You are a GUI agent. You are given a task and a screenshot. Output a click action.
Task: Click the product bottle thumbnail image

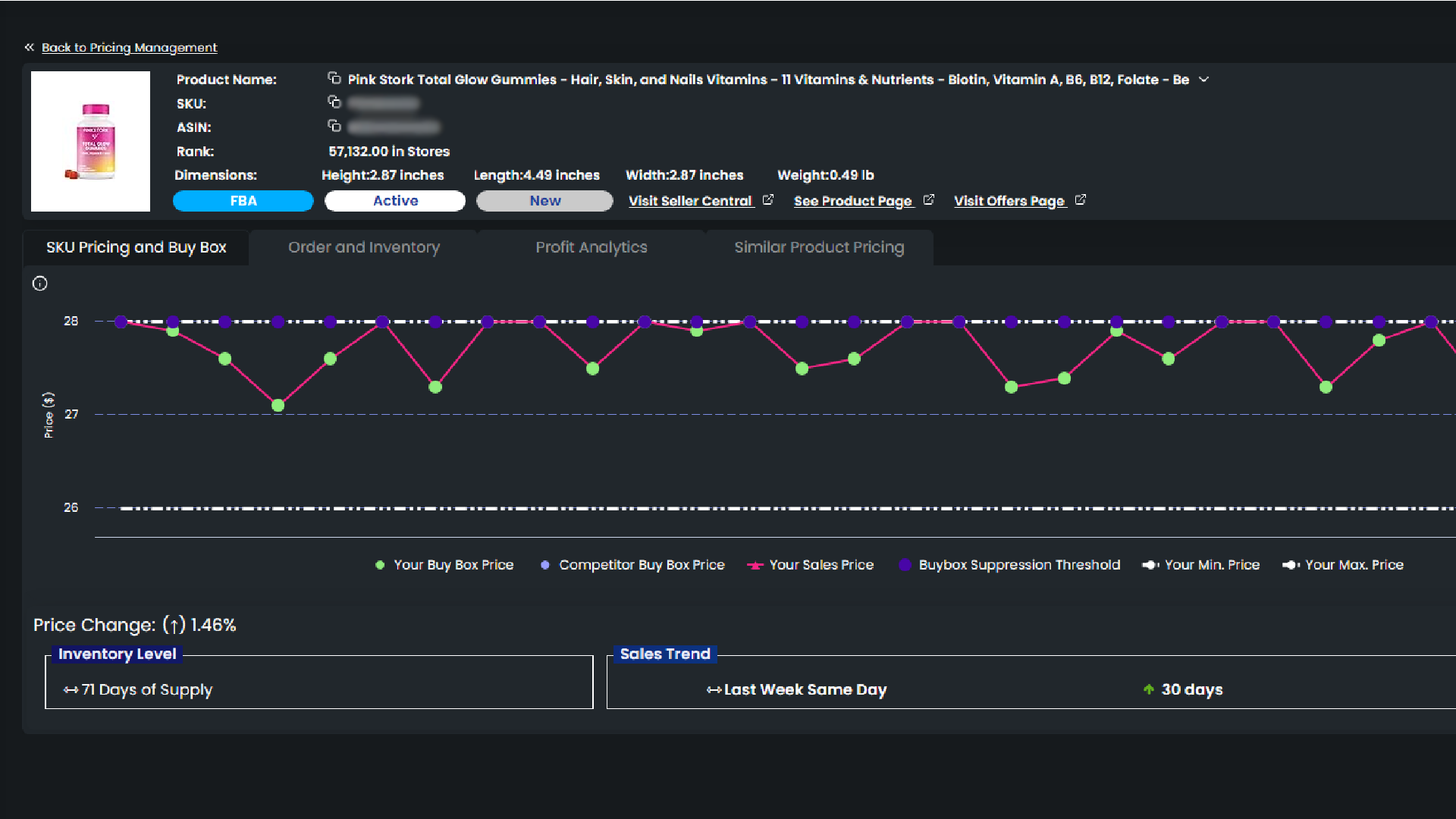coord(91,142)
